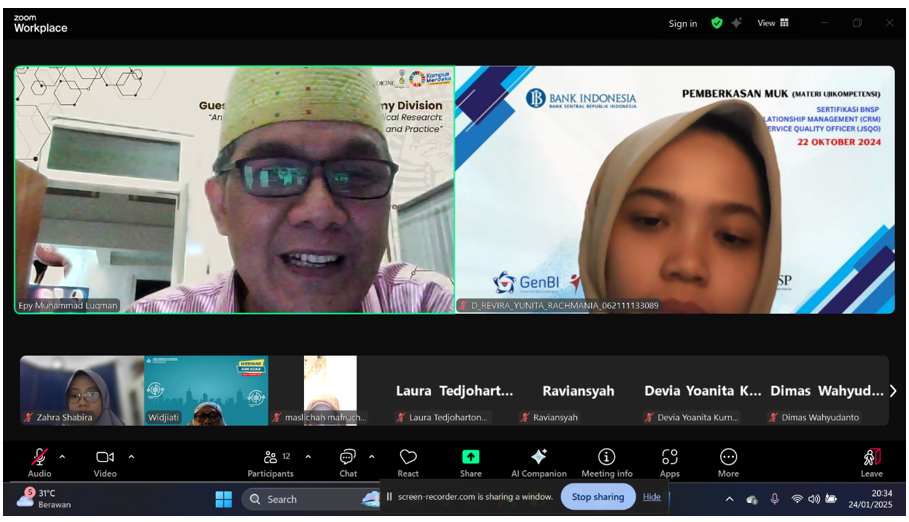909x522 pixels.
Task: Click green encryption shield icon
Action: click(717, 23)
